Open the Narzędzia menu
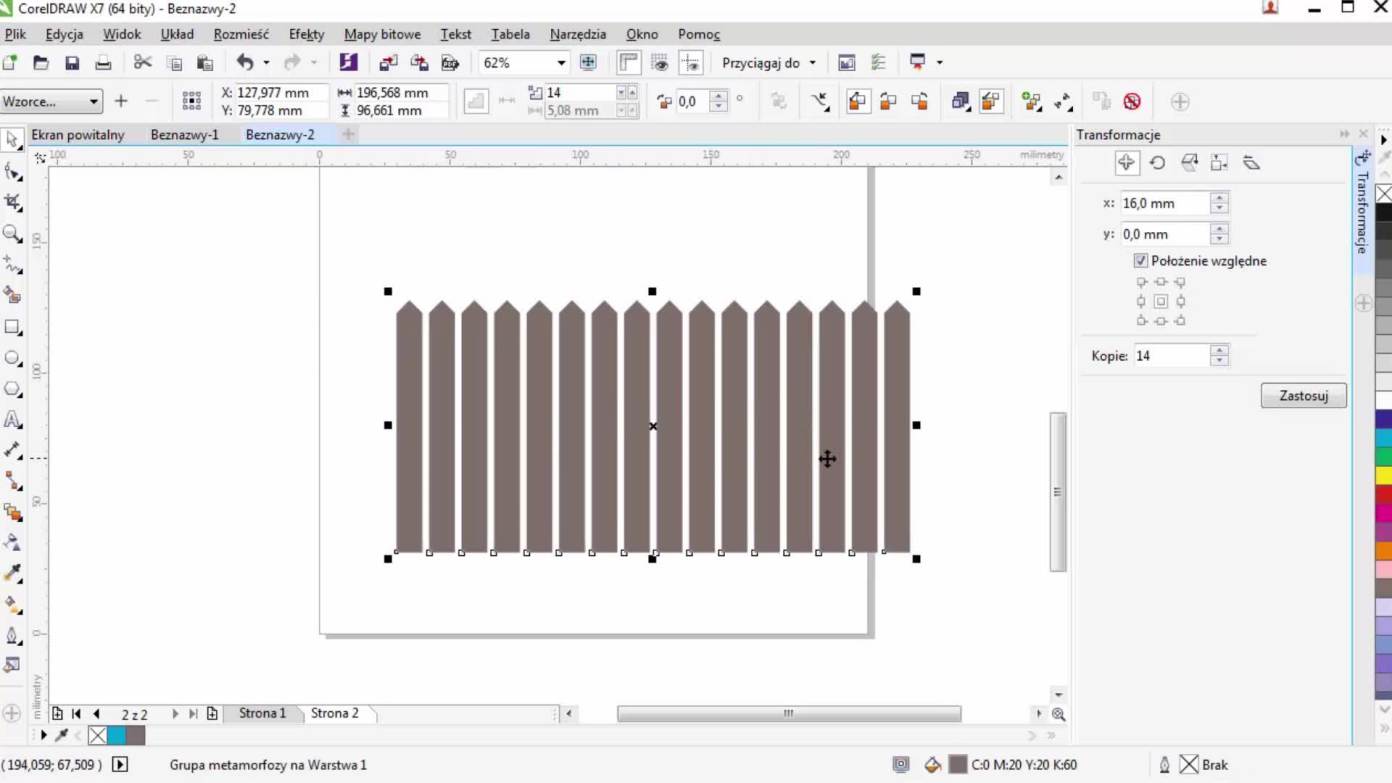 (577, 34)
